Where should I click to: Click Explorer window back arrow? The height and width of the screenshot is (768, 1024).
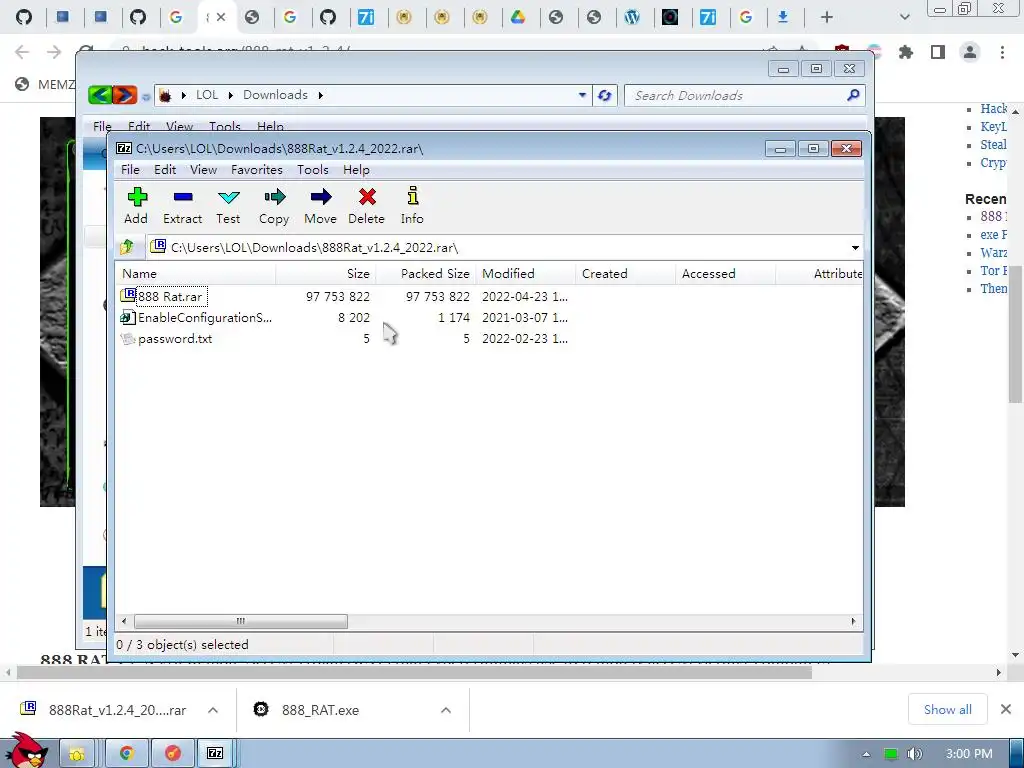(x=100, y=95)
